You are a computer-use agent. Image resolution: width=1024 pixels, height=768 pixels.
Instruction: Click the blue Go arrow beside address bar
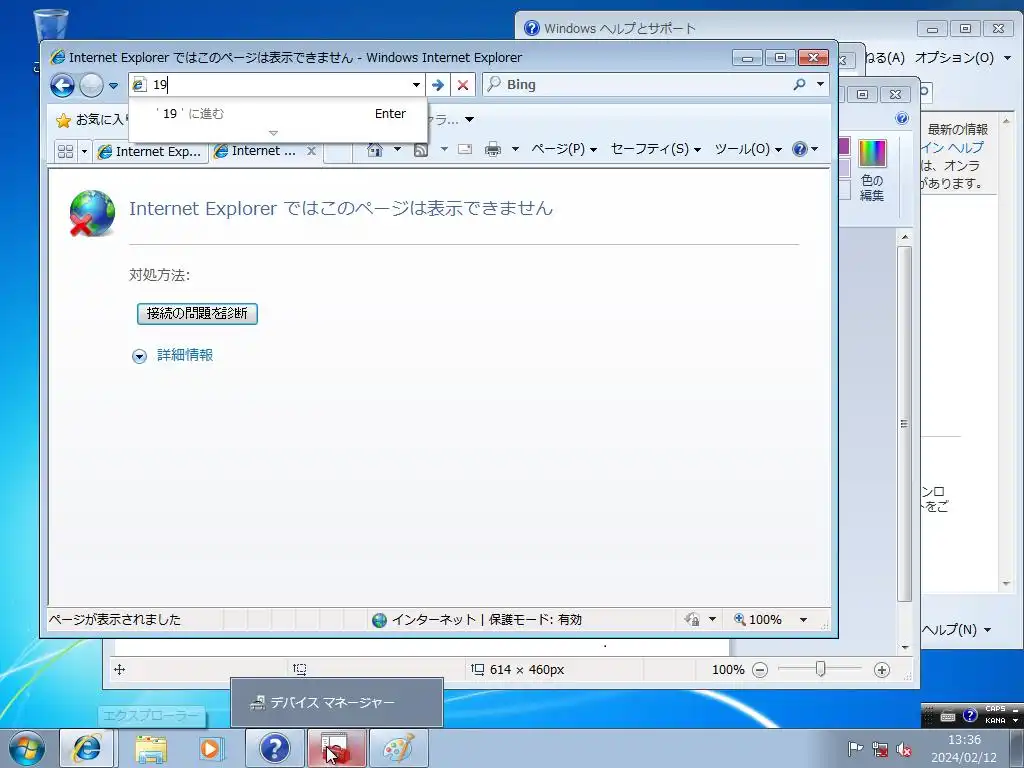pos(438,84)
